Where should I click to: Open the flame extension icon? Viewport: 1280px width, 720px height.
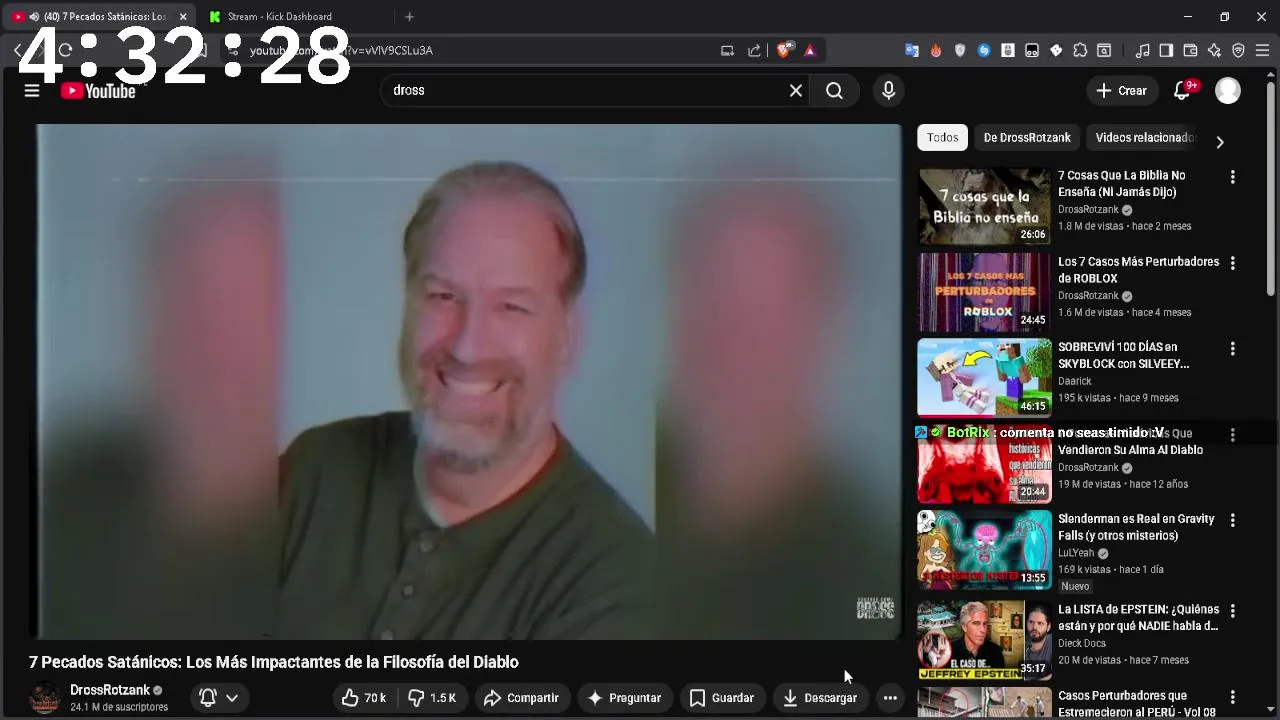(x=936, y=51)
